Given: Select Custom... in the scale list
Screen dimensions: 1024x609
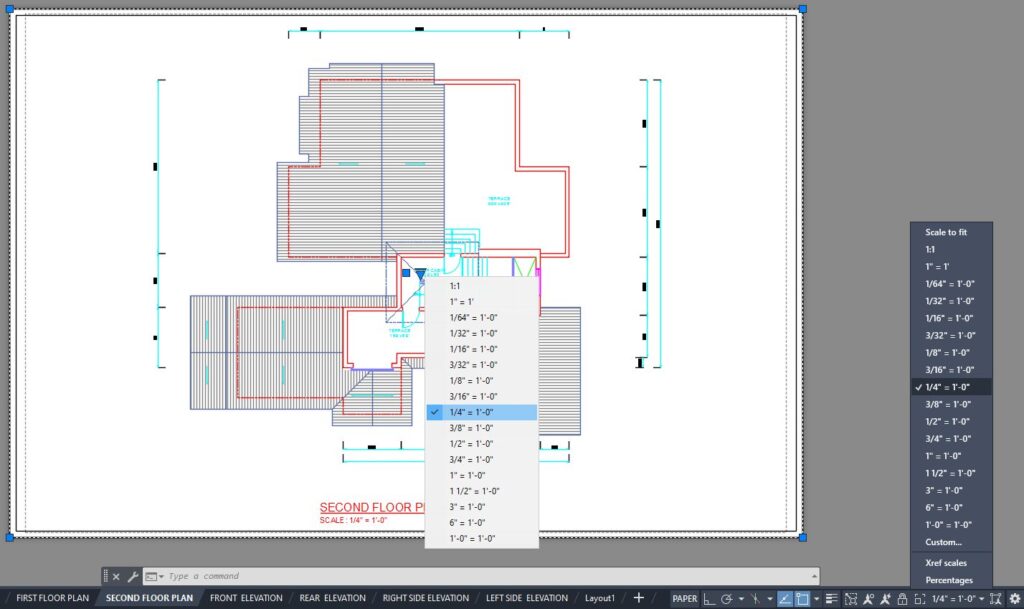Looking at the screenshot, I should click(943, 542).
